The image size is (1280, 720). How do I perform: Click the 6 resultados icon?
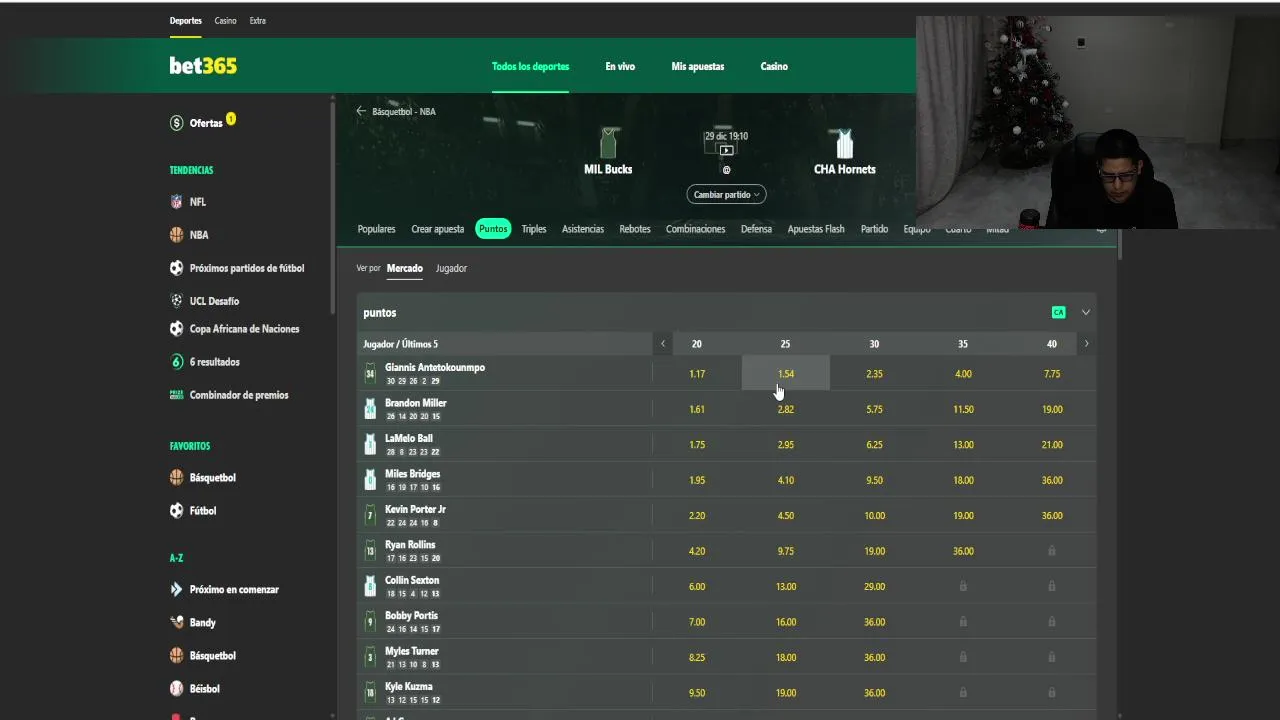(177, 362)
